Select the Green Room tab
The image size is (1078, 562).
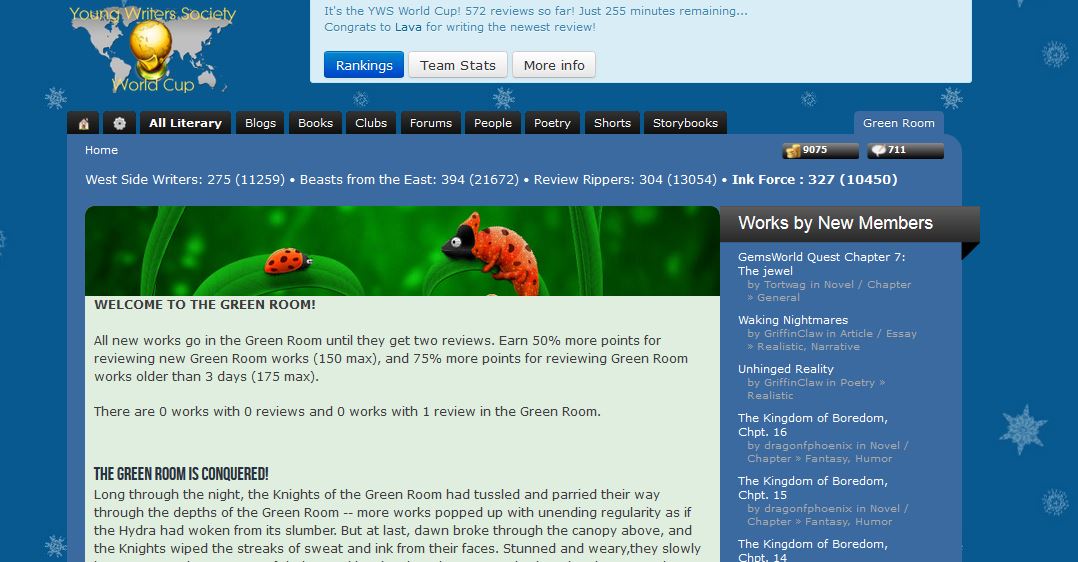pyautogui.click(x=899, y=123)
